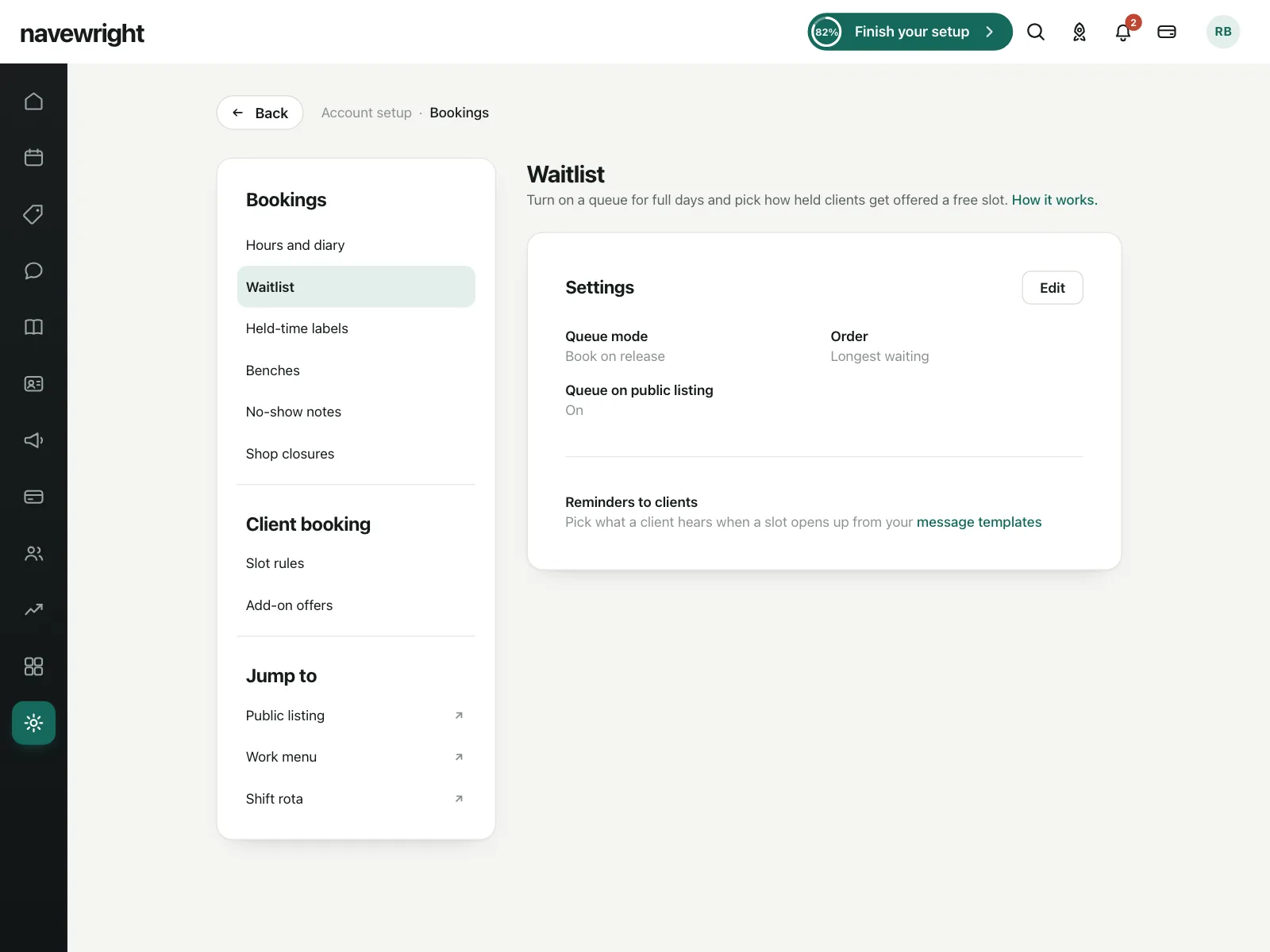Image resolution: width=1270 pixels, height=952 pixels.
Task: Open the contact card icon in sidebar
Action: click(33, 384)
